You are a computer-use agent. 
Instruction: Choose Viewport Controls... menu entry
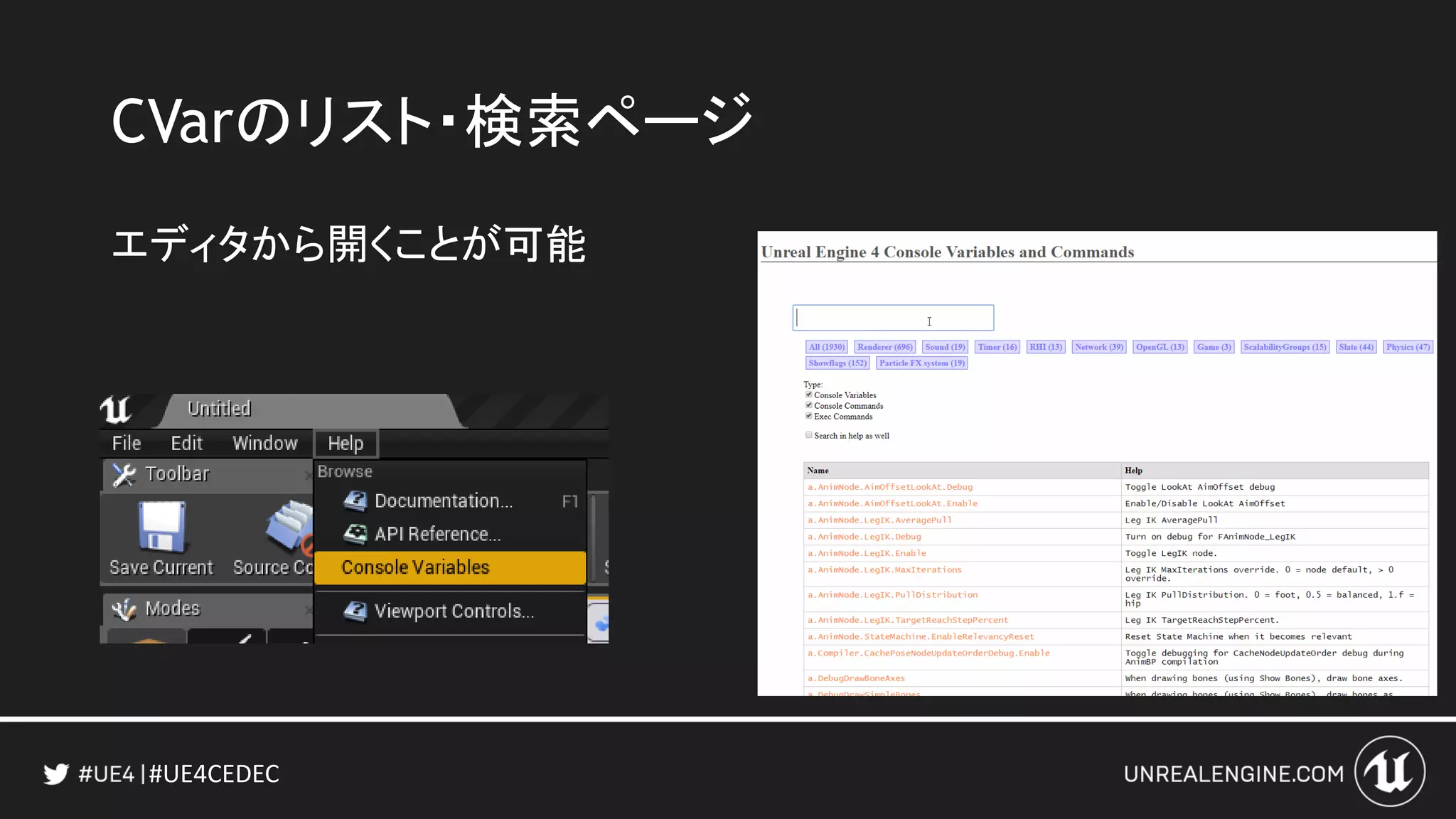[x=450, y=611]
